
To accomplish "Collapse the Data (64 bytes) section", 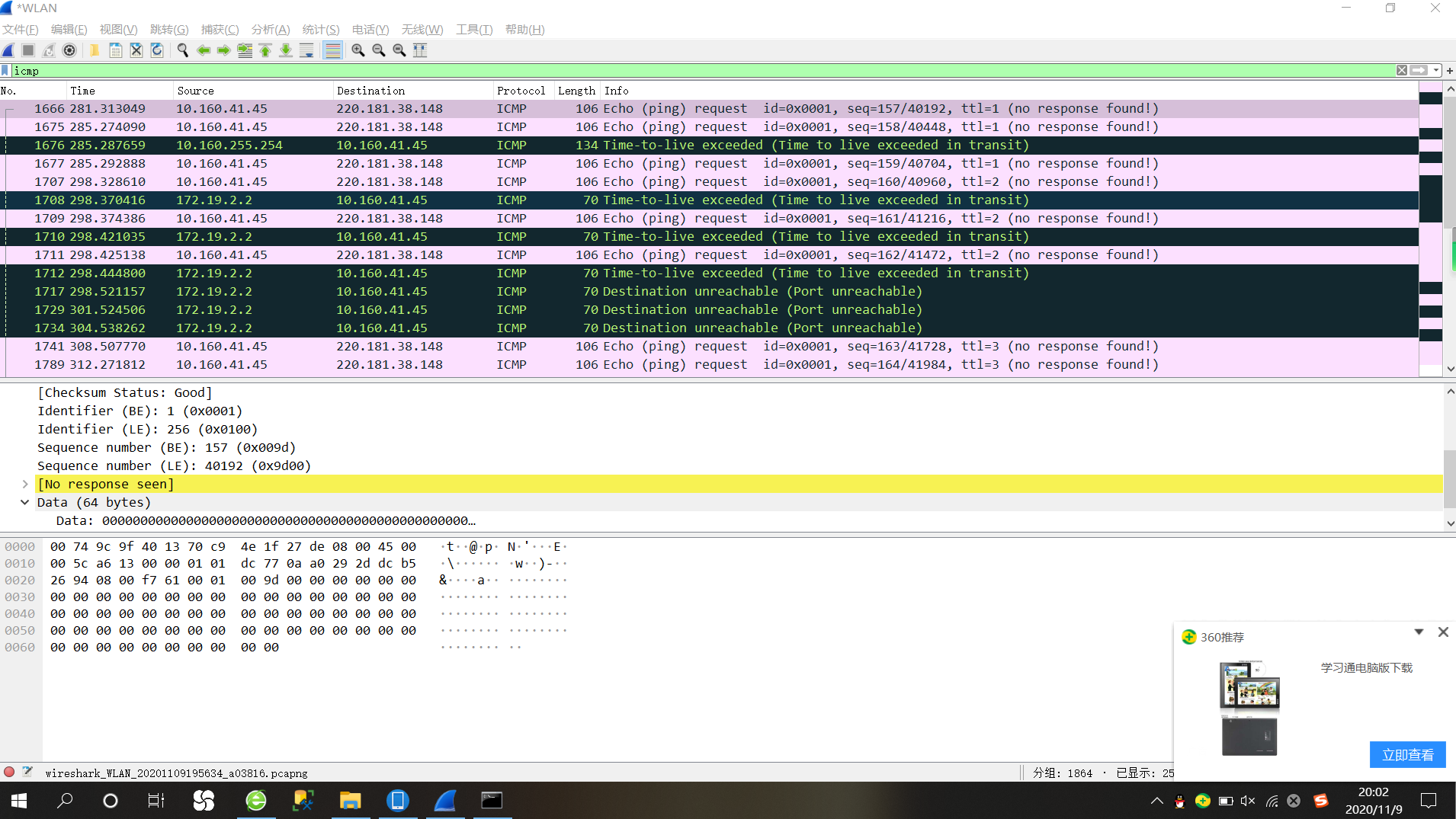I will coord(25,503).
